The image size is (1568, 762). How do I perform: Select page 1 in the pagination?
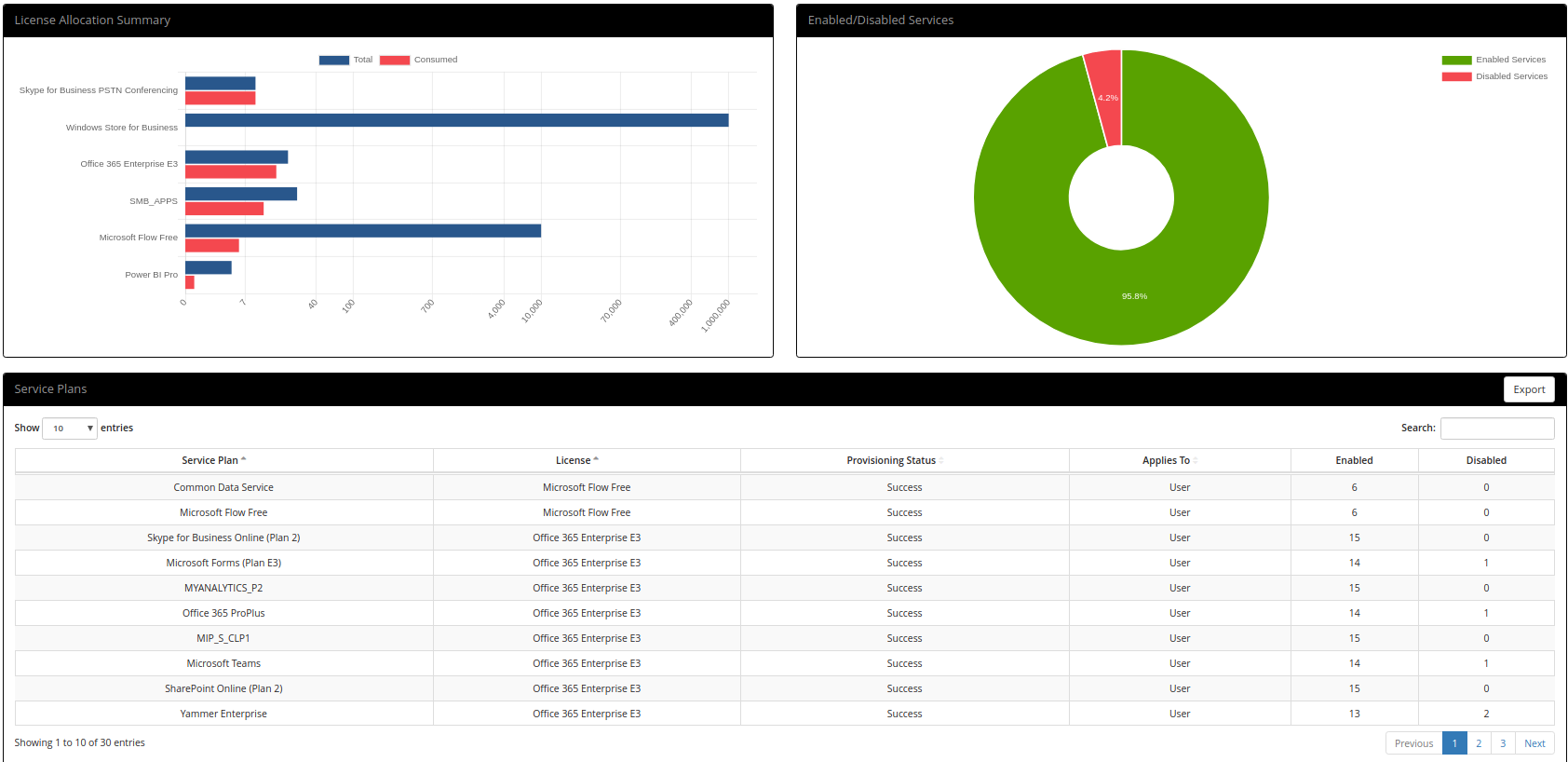tap(1454, 743)
